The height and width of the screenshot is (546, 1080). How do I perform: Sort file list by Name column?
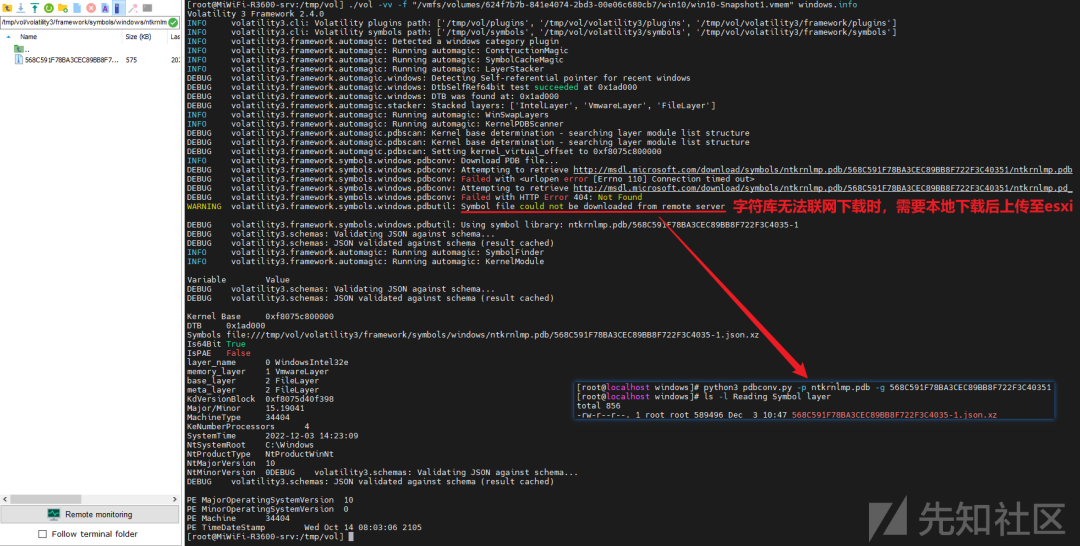pos(28,36)
